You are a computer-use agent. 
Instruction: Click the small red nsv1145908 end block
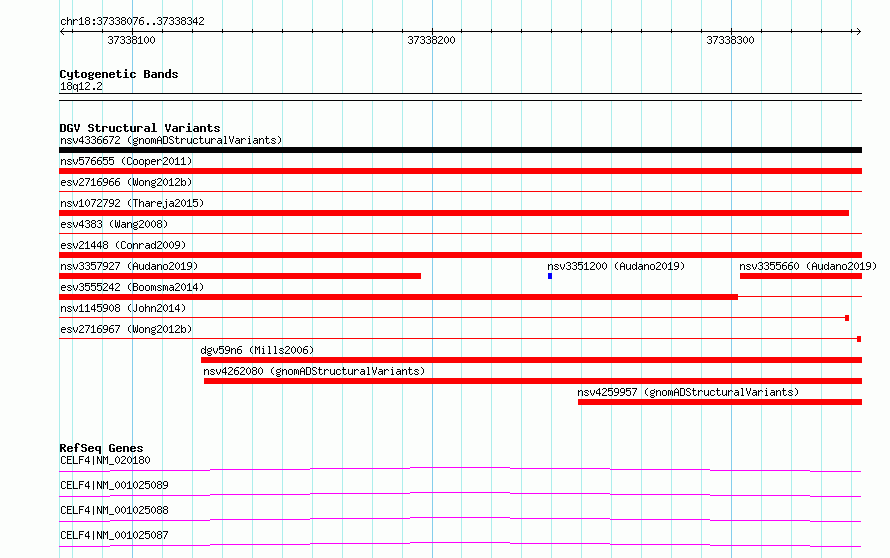pos(847,318)
